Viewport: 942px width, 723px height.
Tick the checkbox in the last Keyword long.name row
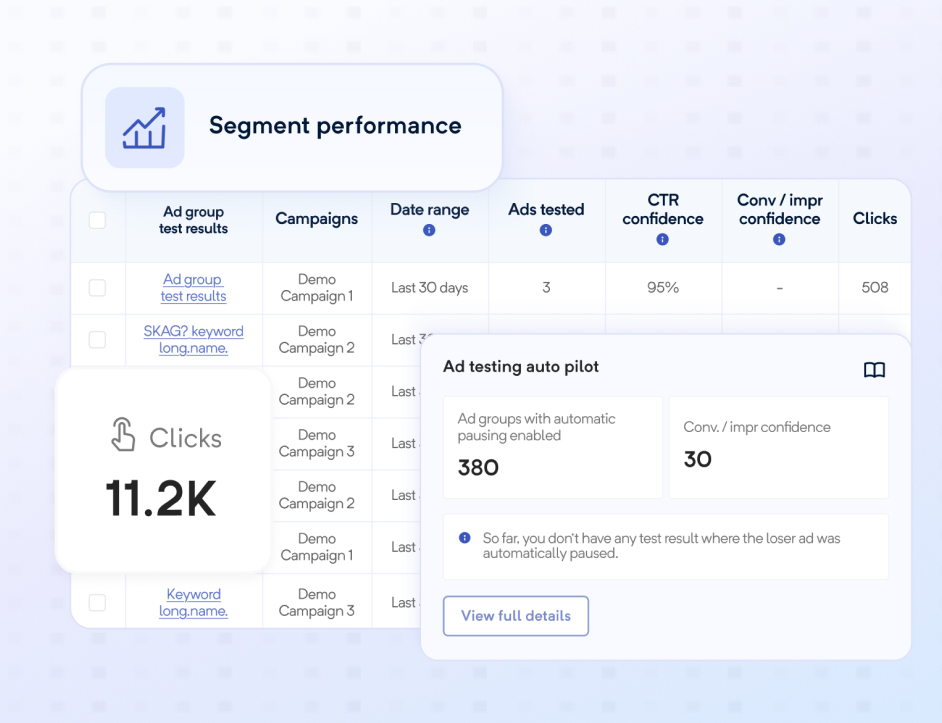point(97,602)
